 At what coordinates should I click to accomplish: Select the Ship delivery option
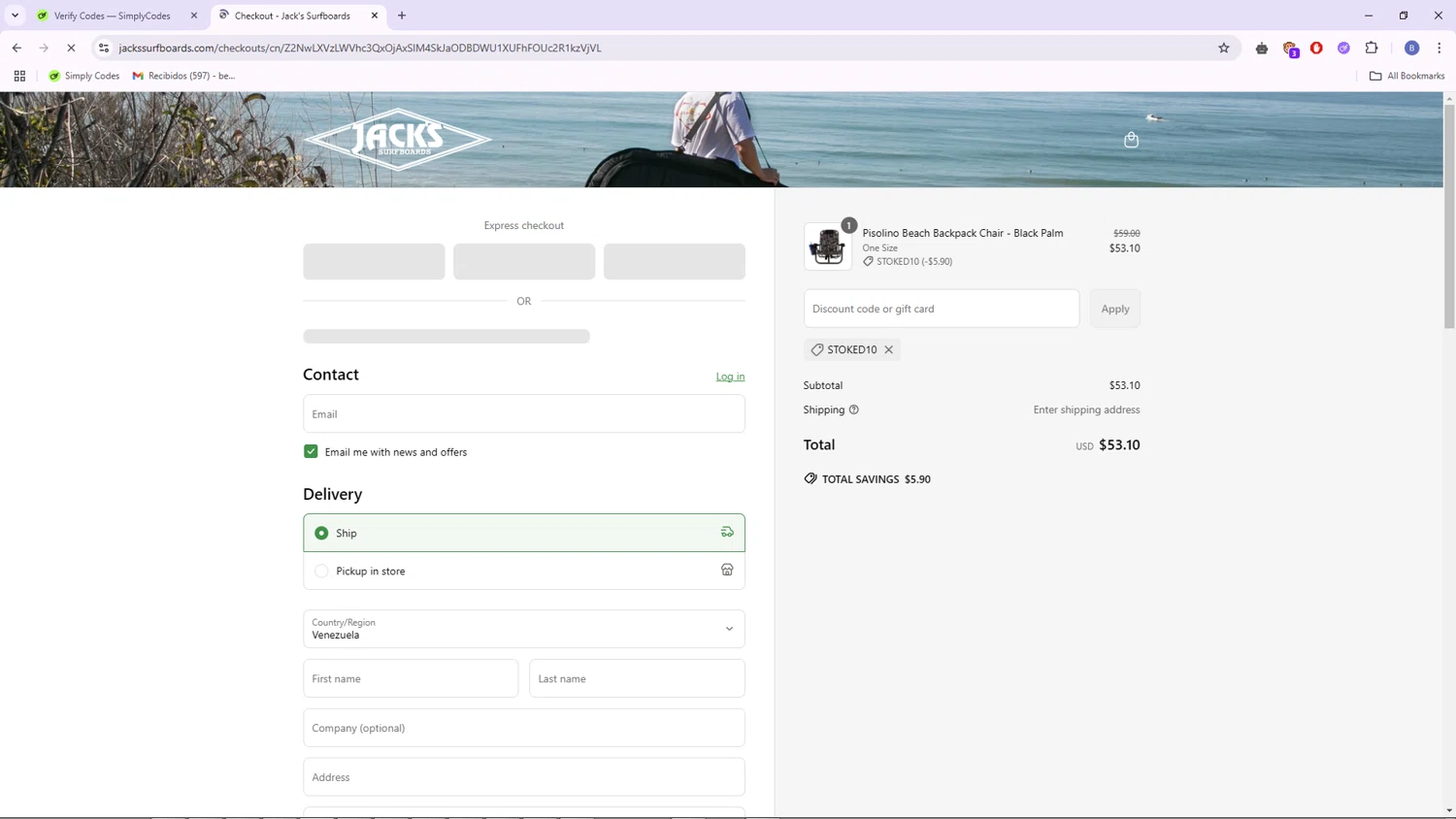coord(524,533)
